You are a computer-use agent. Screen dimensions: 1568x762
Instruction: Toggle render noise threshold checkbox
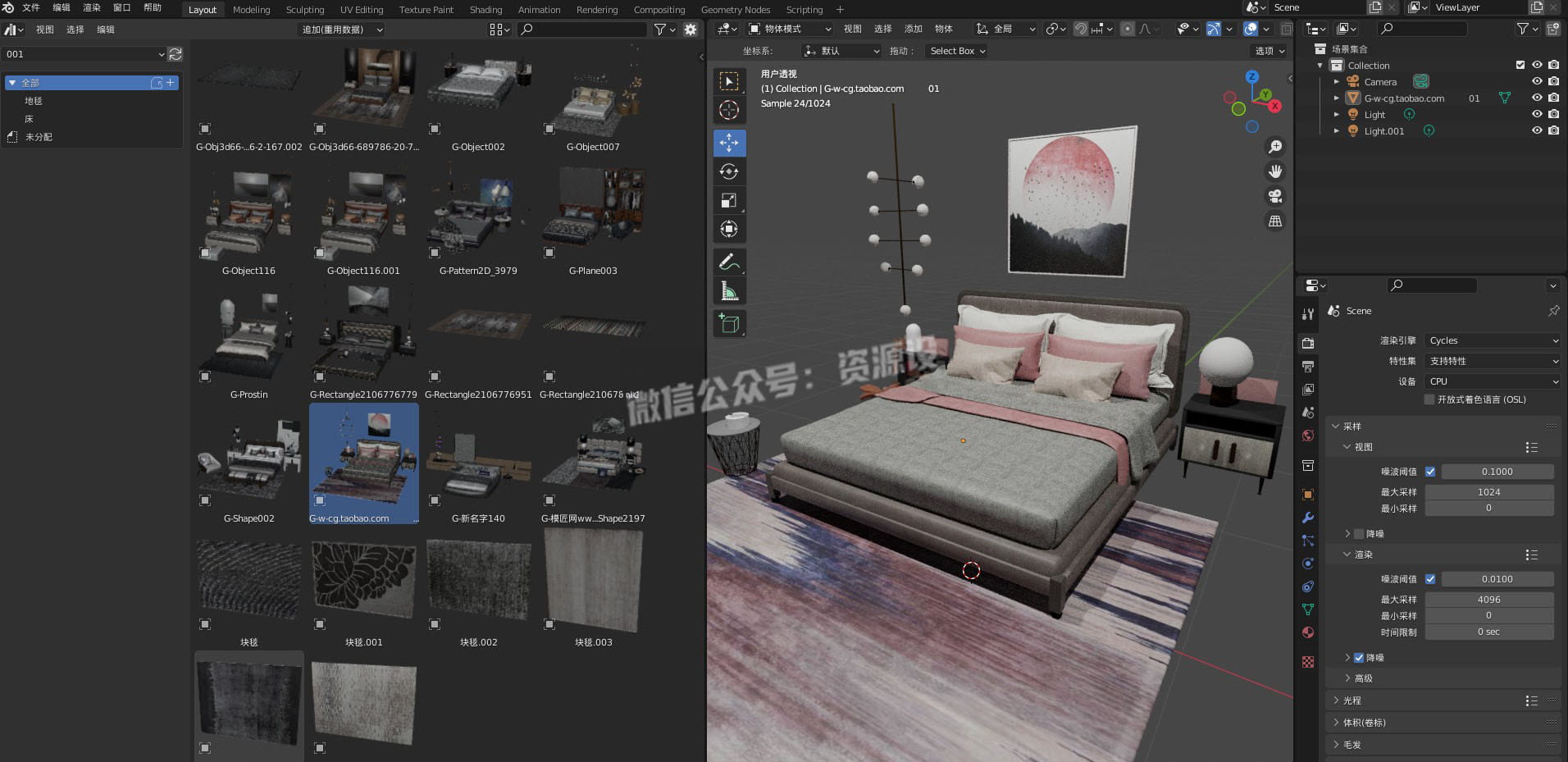pos(1430,579)
